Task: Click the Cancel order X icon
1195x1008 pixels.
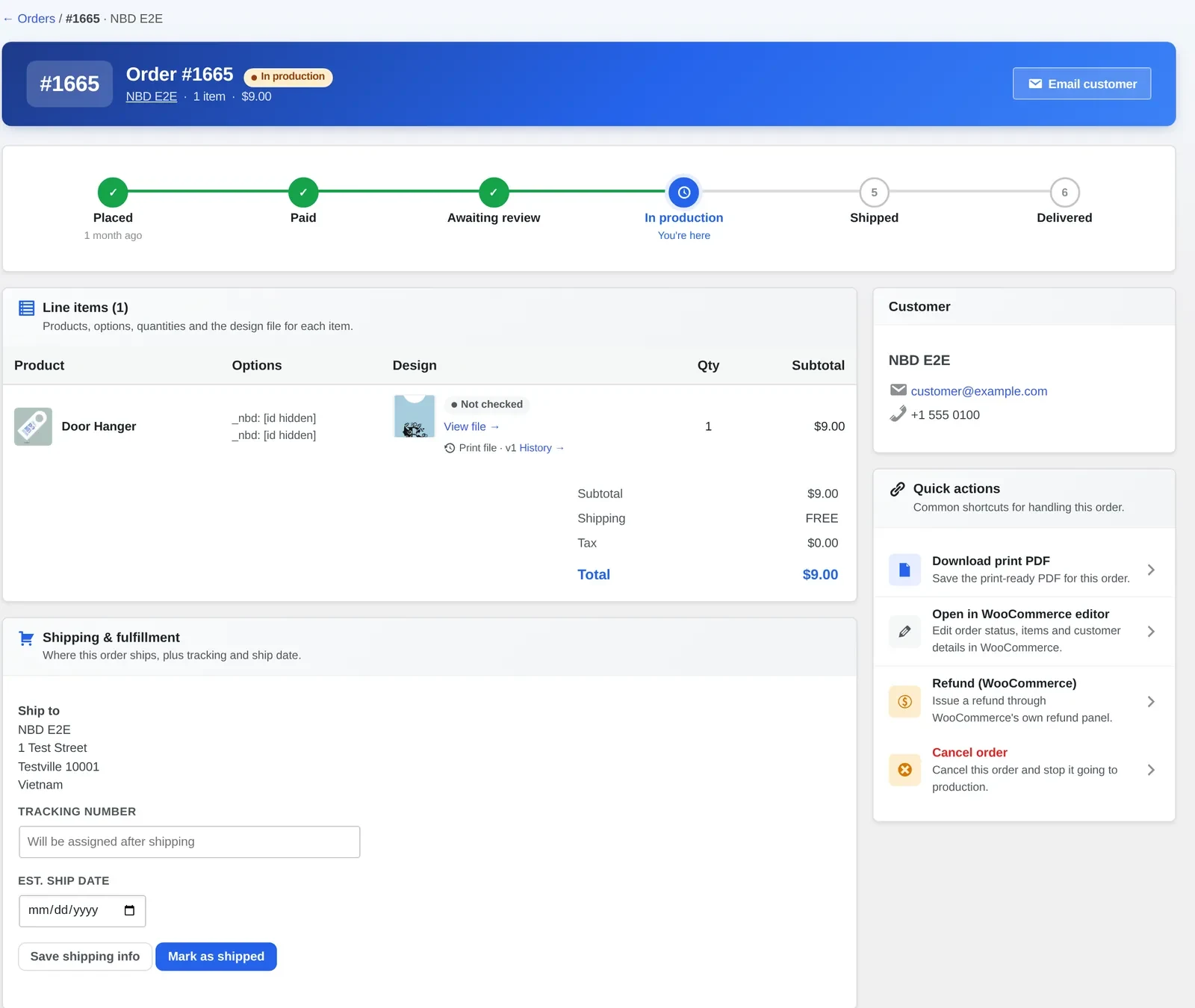Action: point(904,770)
